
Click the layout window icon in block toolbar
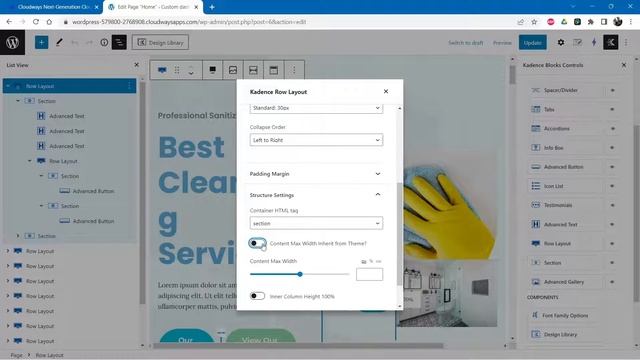(x=273, y=70)
